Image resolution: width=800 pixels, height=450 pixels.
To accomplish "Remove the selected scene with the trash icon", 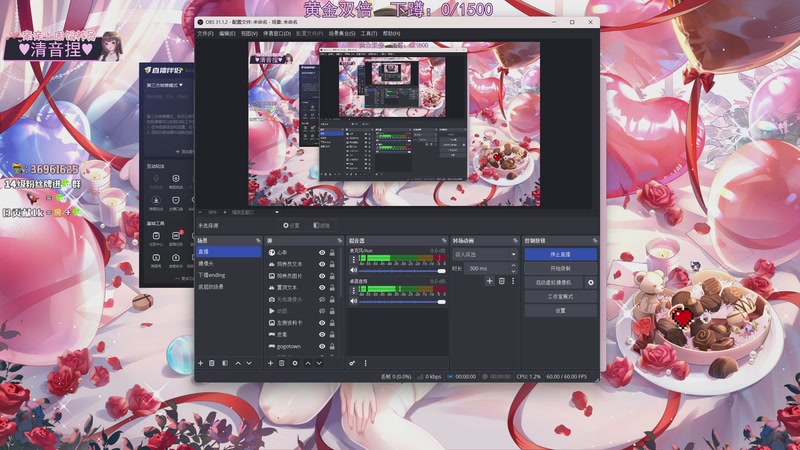I will 212,363.
